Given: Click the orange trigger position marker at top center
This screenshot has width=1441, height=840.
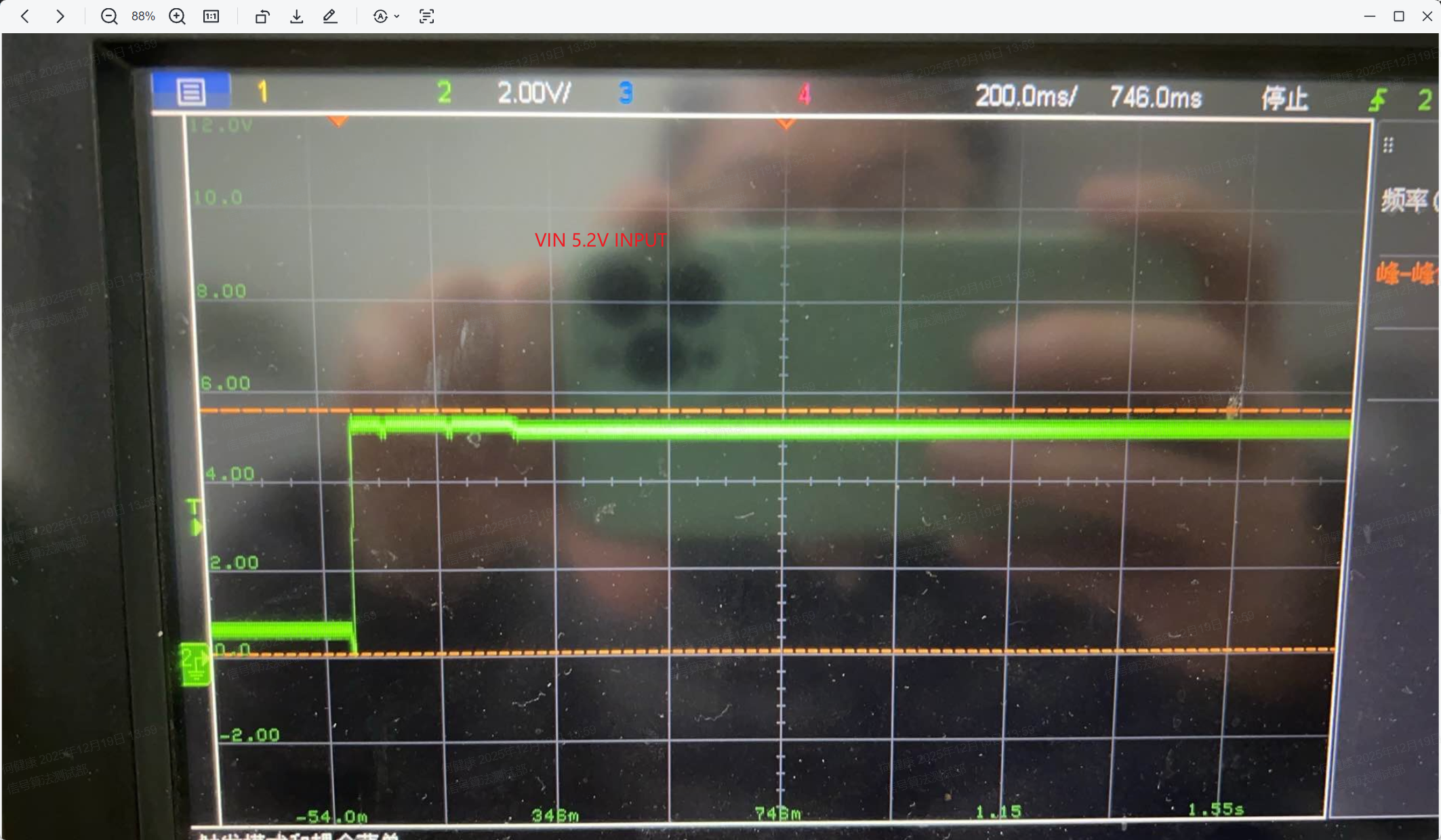Looking at the screenshot, I should tap(786, 124).
